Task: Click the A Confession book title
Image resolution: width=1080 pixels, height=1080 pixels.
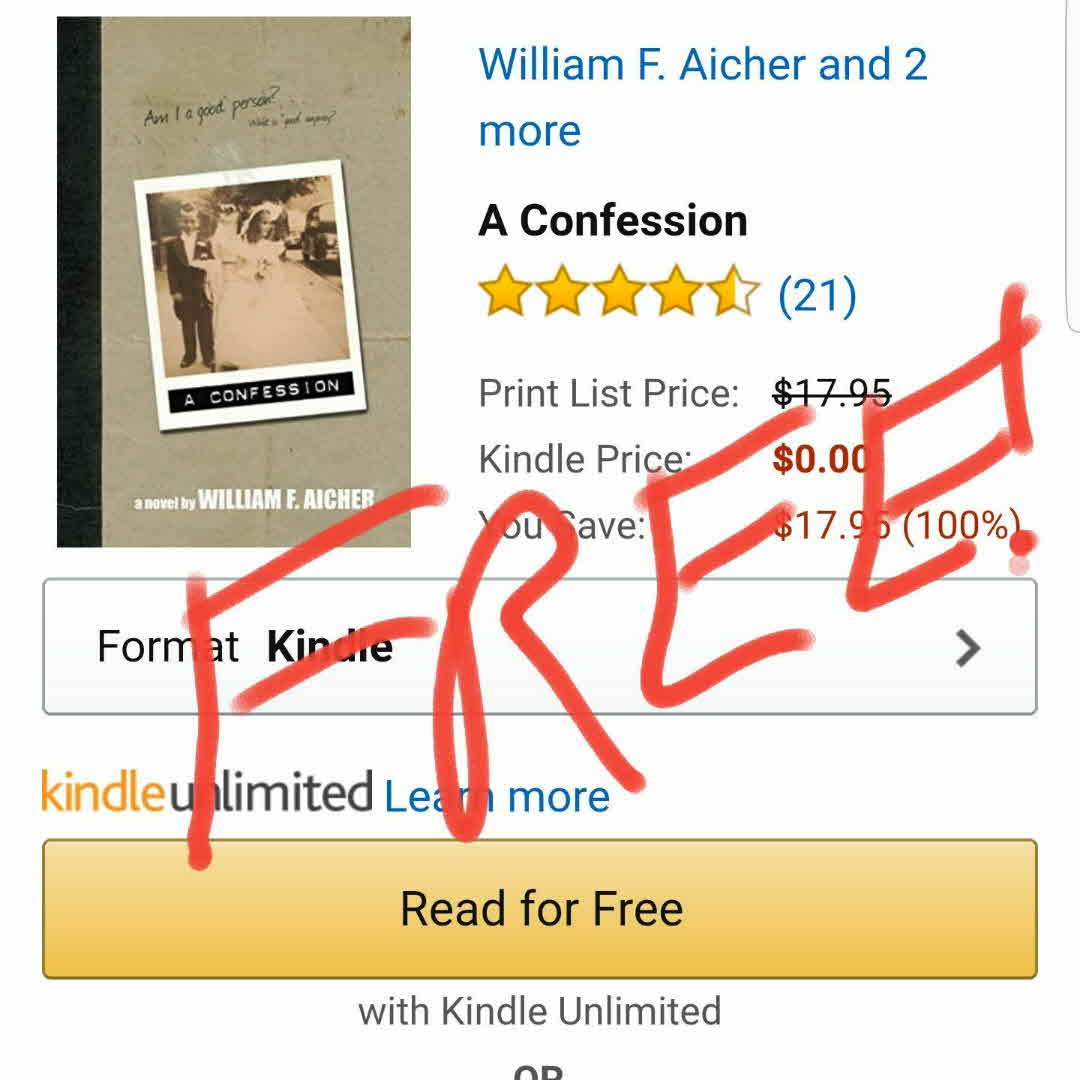Action: pos(612,220)
